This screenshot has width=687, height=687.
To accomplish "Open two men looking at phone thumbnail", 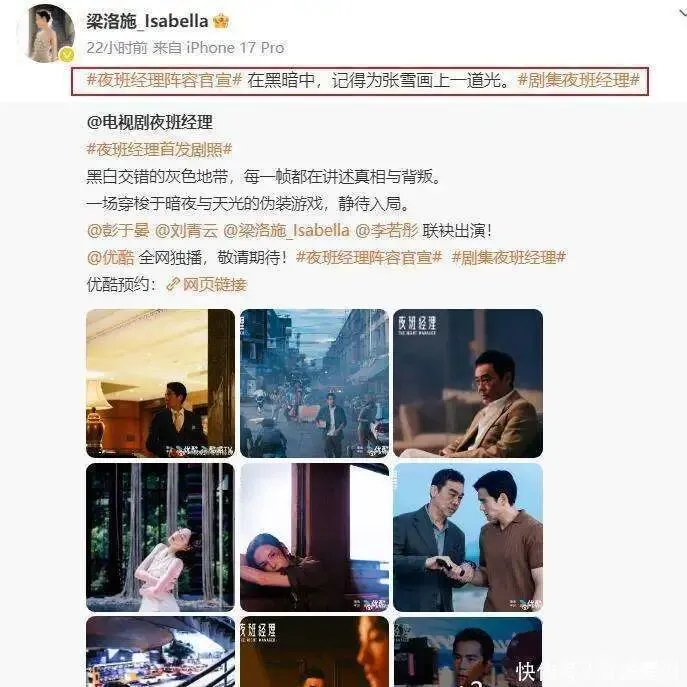I will click(x=468, y=538).
